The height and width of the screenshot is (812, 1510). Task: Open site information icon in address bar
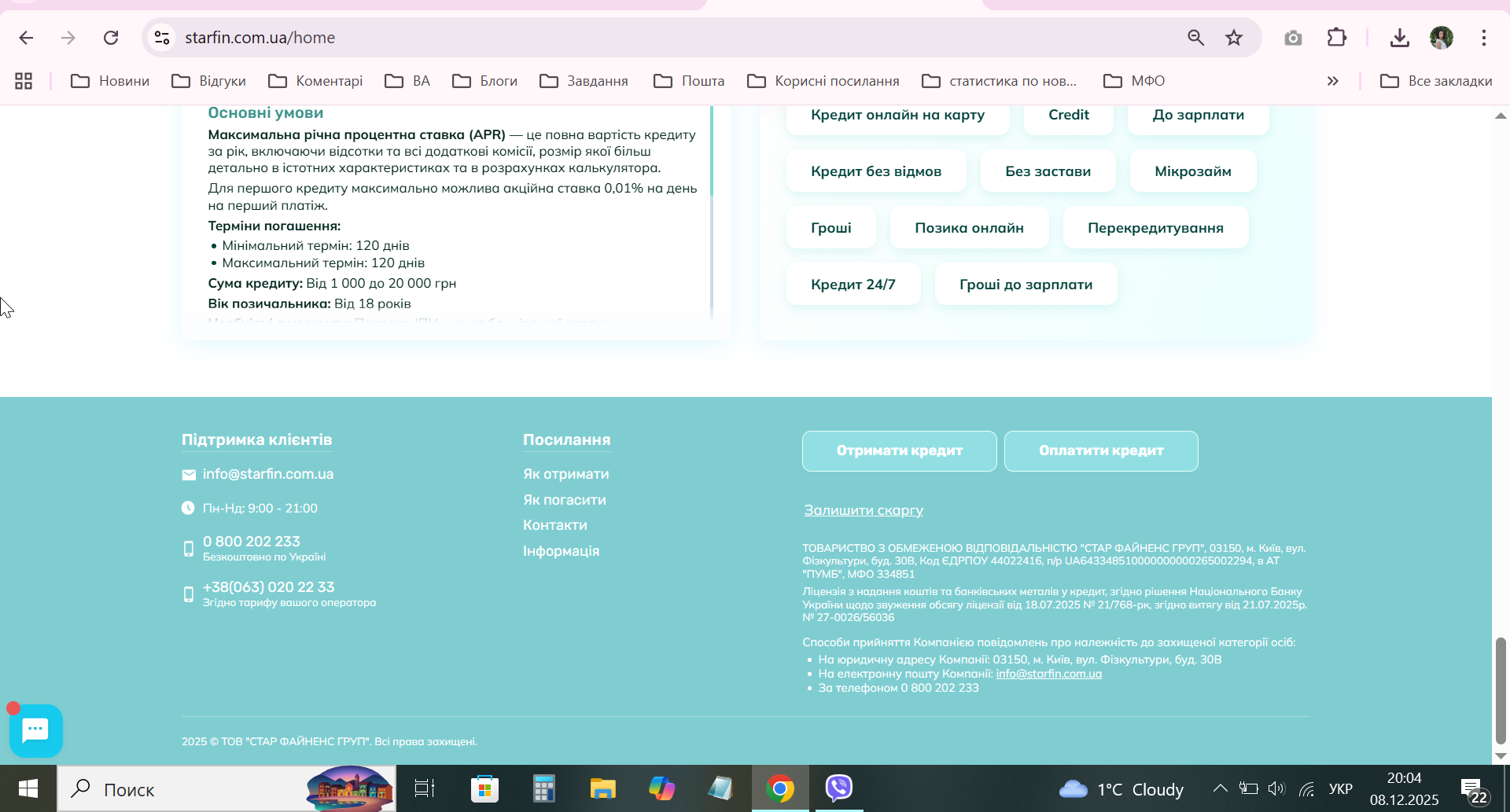162,38
